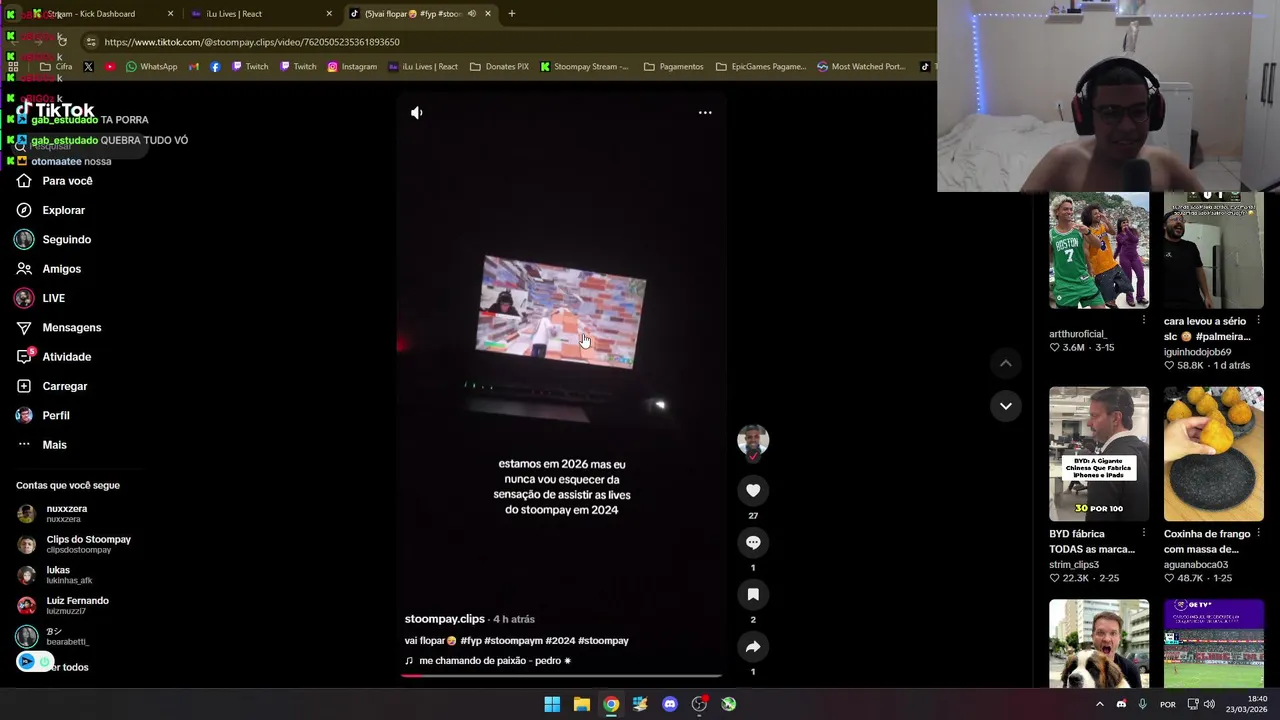Image resolution: width=1280 pixels, height=720 pixels.
Task: Open the Most Watched Port... bookmark
Action: (861, 67)
